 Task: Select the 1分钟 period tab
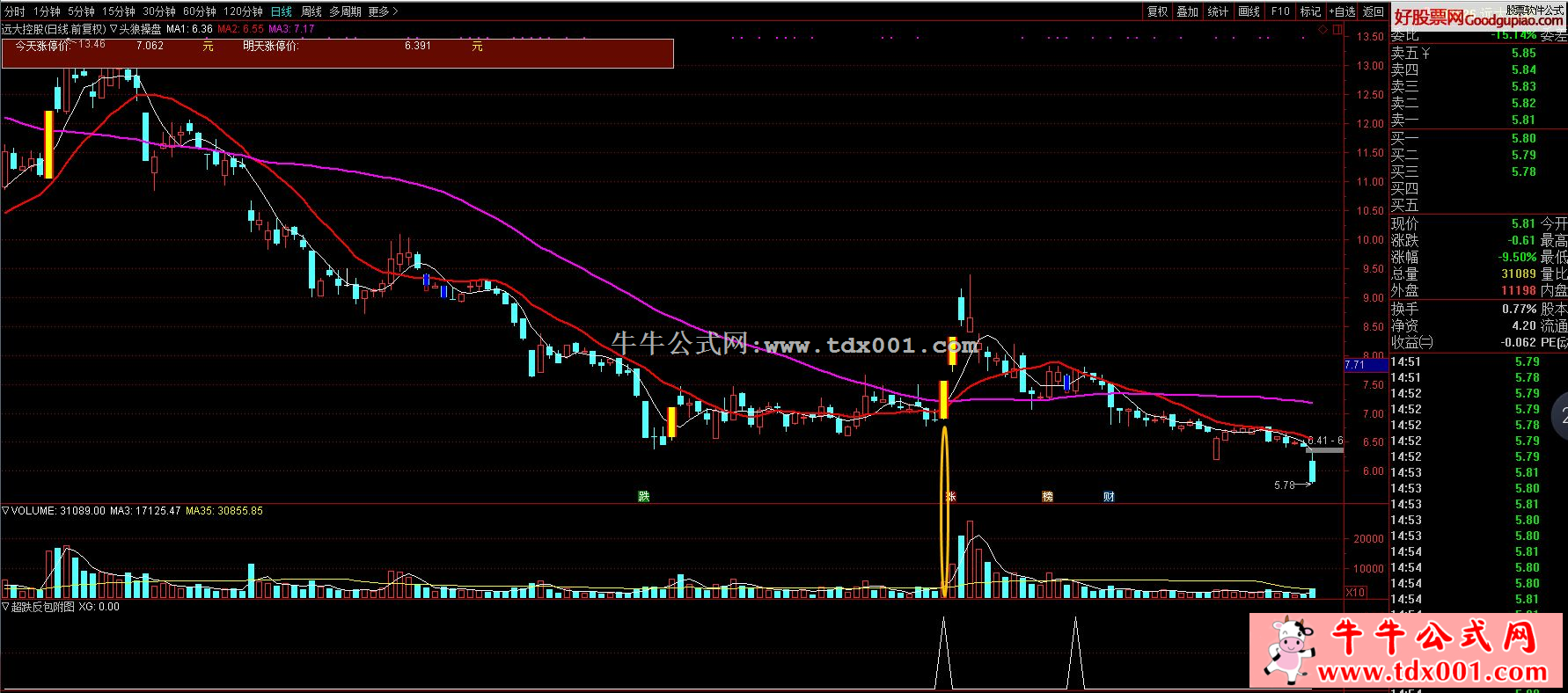click(x=47, y=11)
